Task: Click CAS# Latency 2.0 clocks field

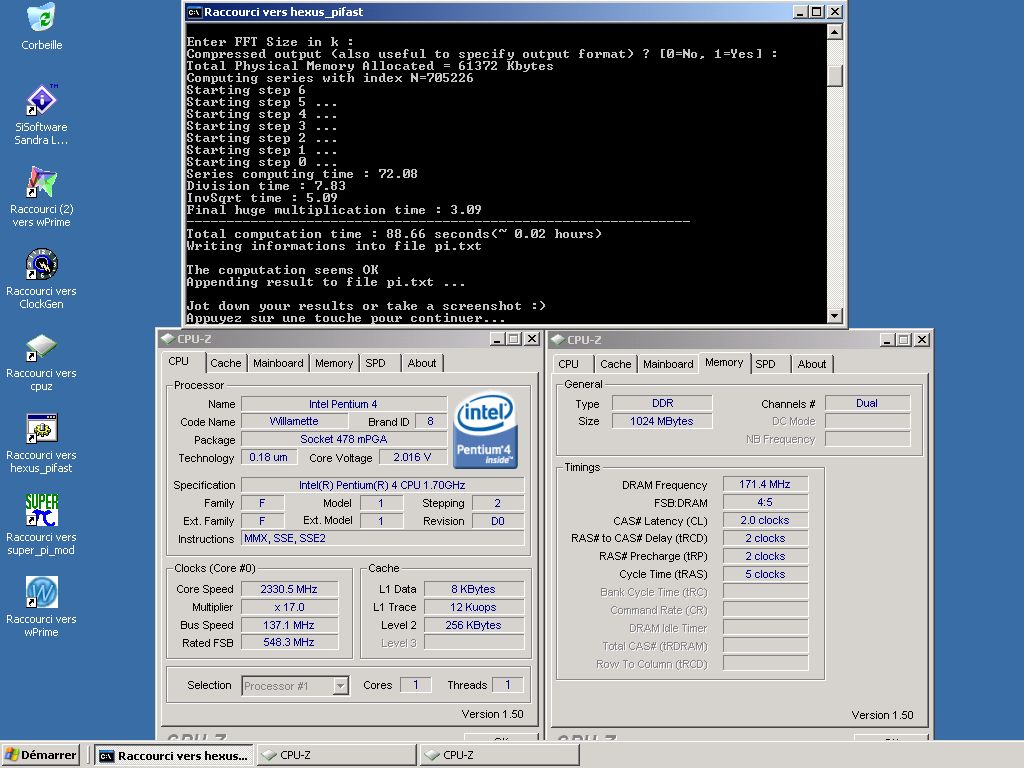Action: tap(765, 520)
